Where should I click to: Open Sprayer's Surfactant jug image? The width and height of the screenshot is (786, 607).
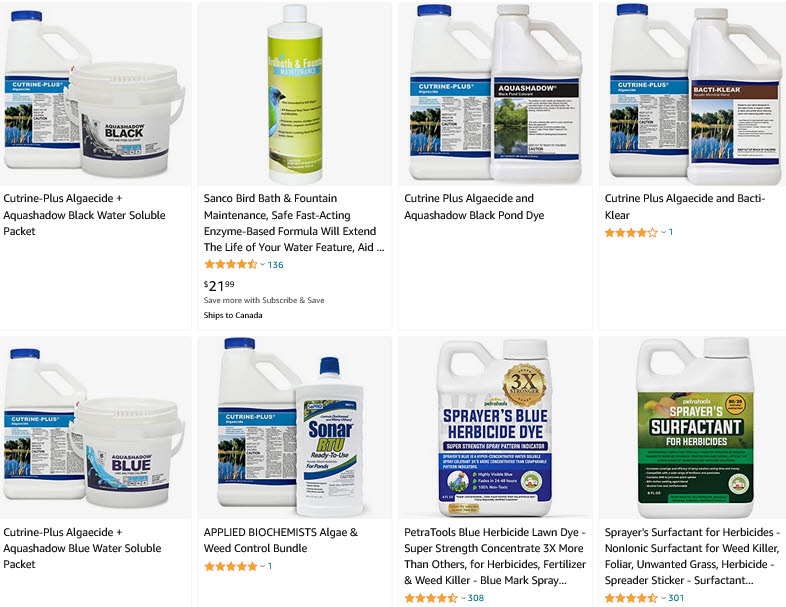pos(693,428)
